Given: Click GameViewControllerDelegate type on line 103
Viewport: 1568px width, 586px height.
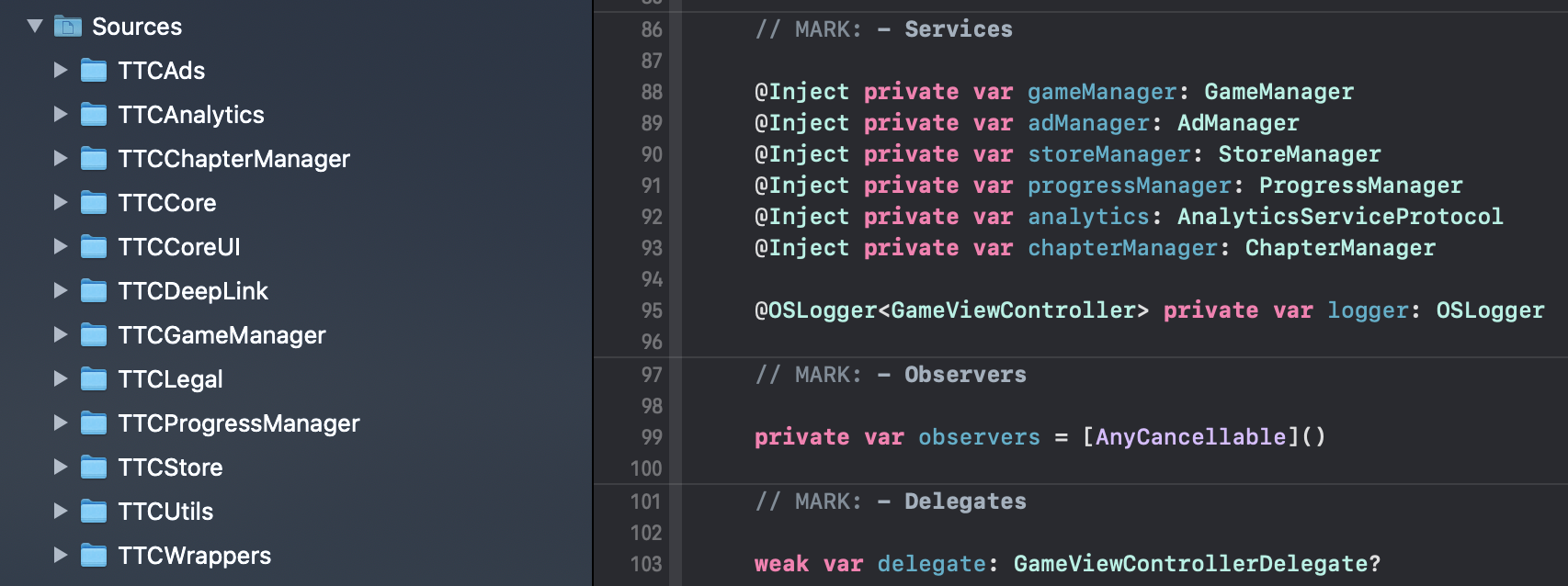Looking at the screenshot, I should (x=1190, y=564).
